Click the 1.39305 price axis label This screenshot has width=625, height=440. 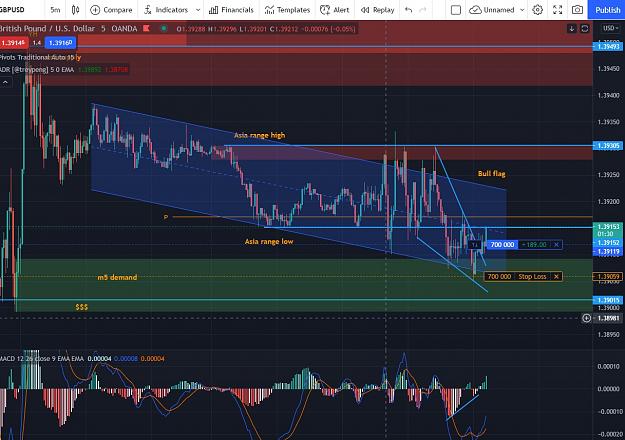click(x=608, y=146)
